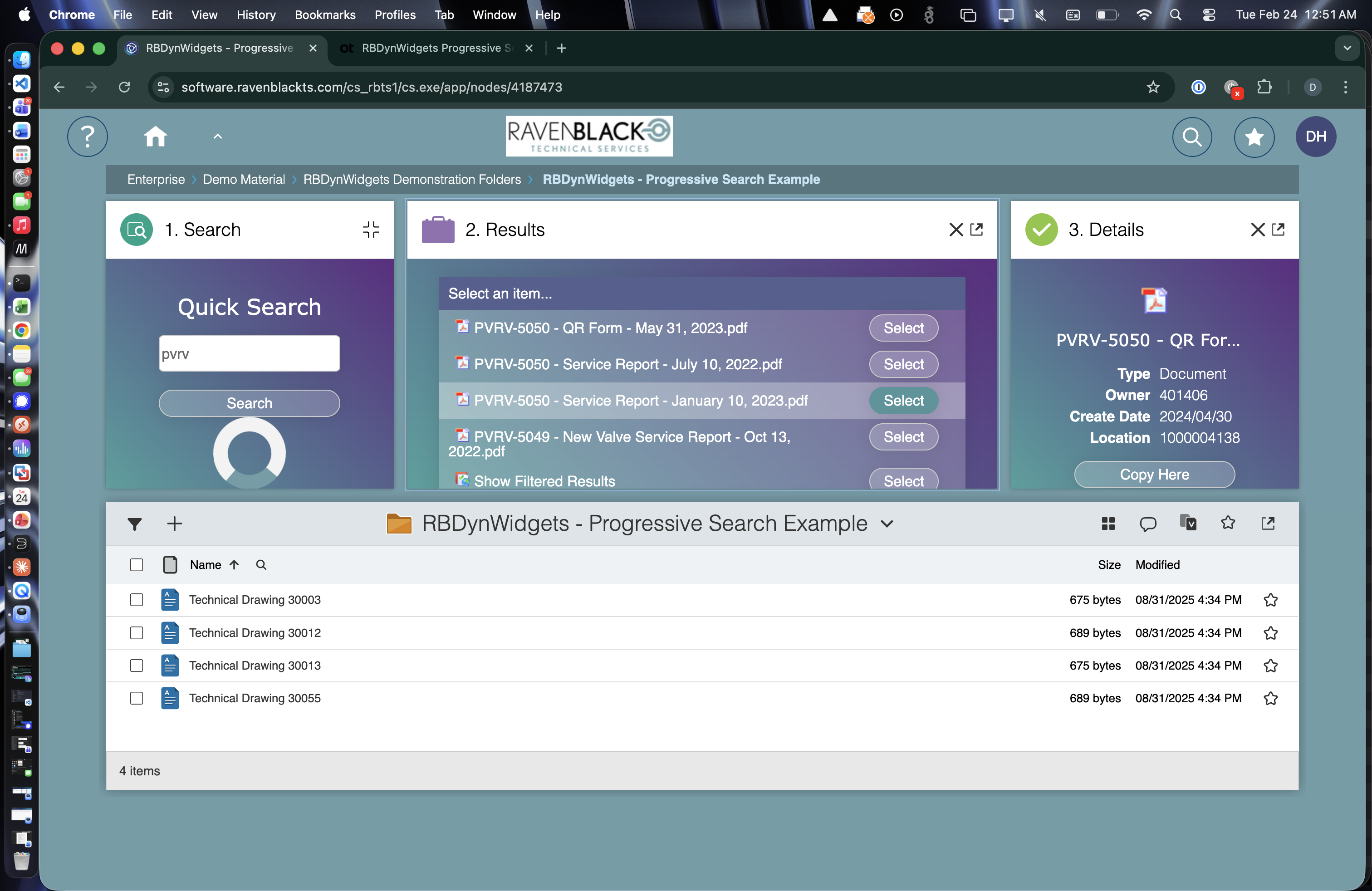Open the Bookmarks menu

(x=325, y=15)
